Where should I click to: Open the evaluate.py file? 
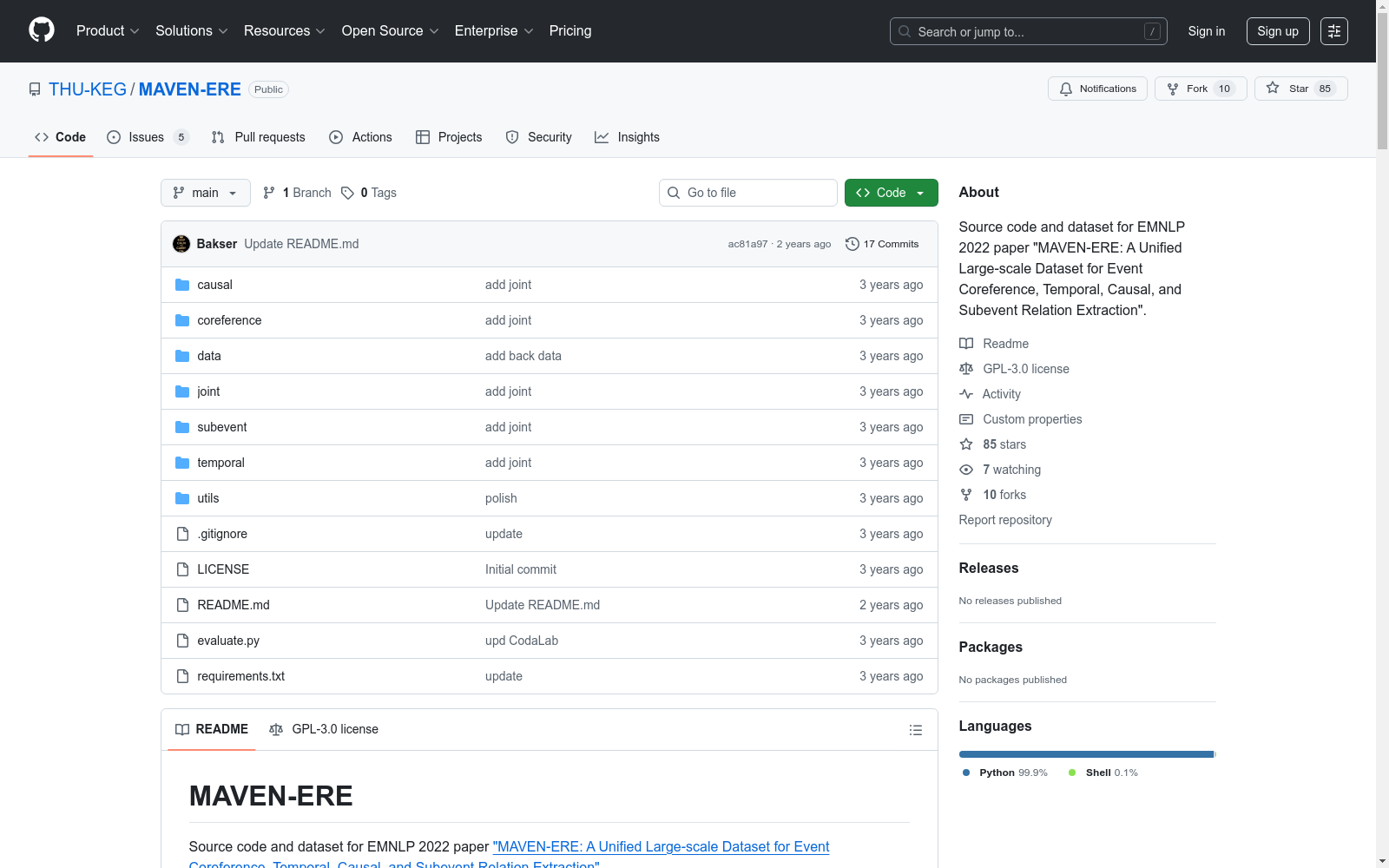228,641
